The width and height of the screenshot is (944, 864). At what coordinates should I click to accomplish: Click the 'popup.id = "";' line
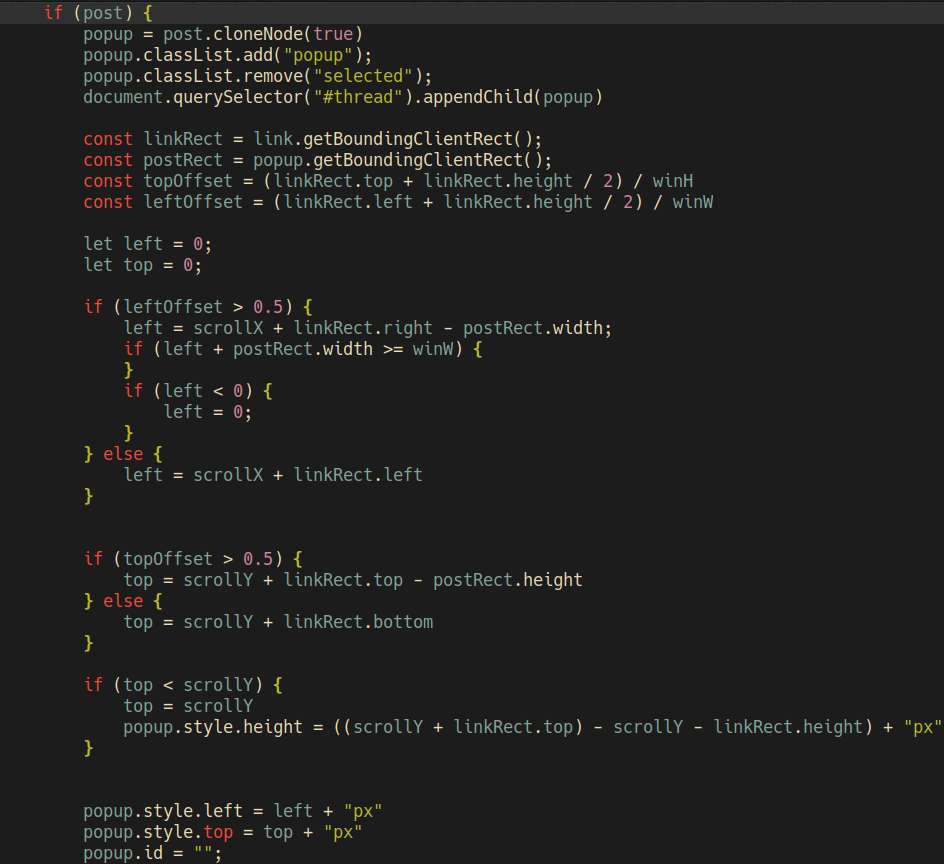point(152,853)
